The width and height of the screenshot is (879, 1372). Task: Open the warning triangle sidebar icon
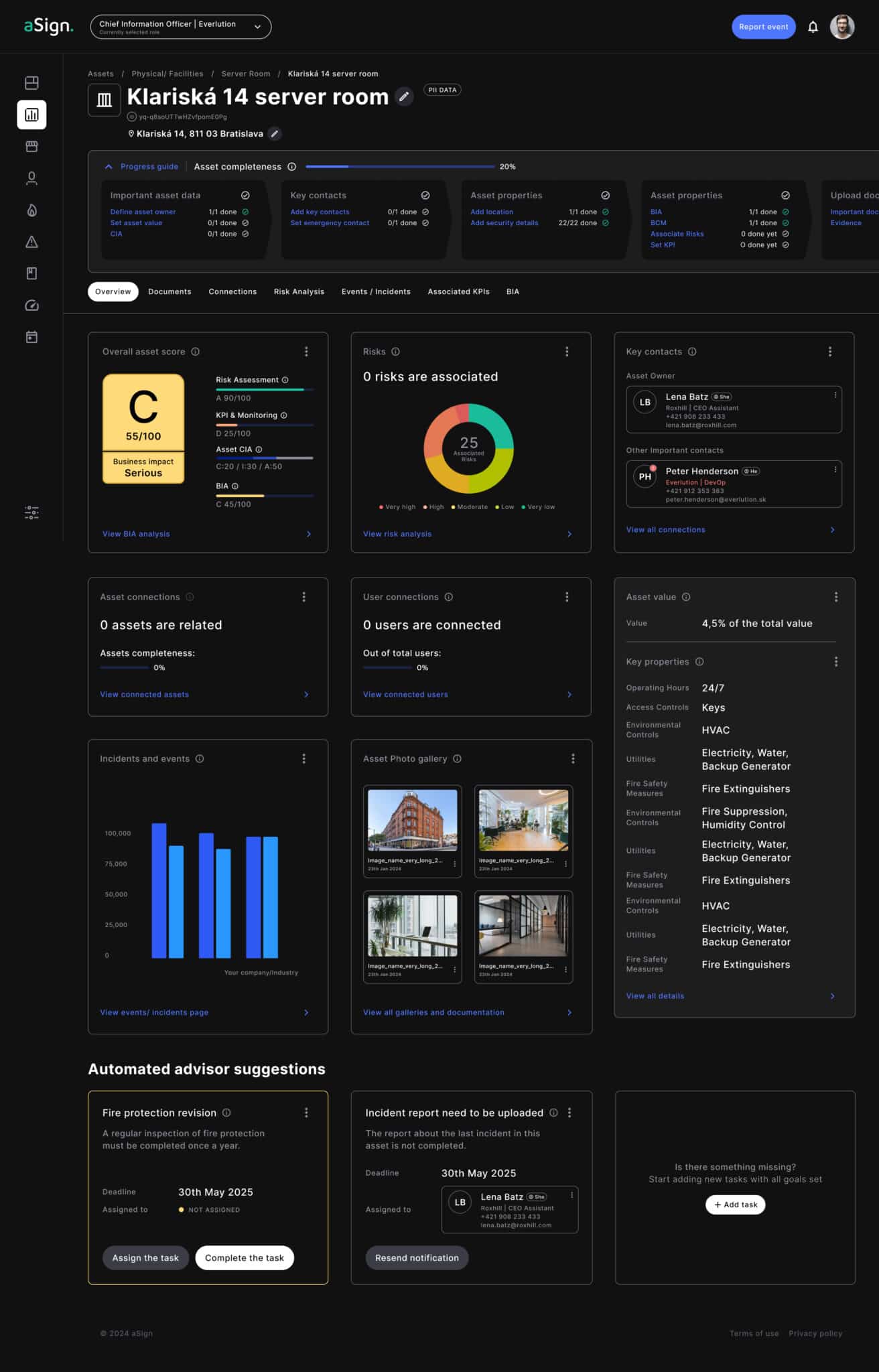tap(31, 242)
